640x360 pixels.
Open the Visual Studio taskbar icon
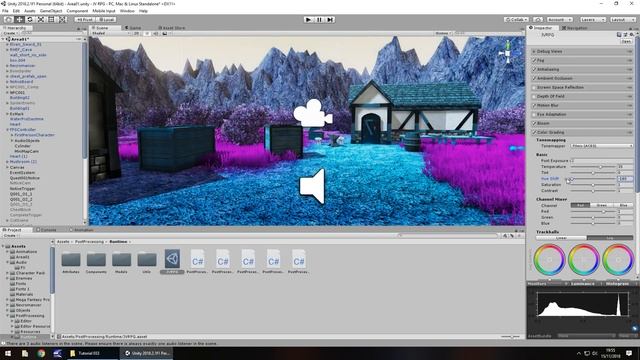[57, 353]
